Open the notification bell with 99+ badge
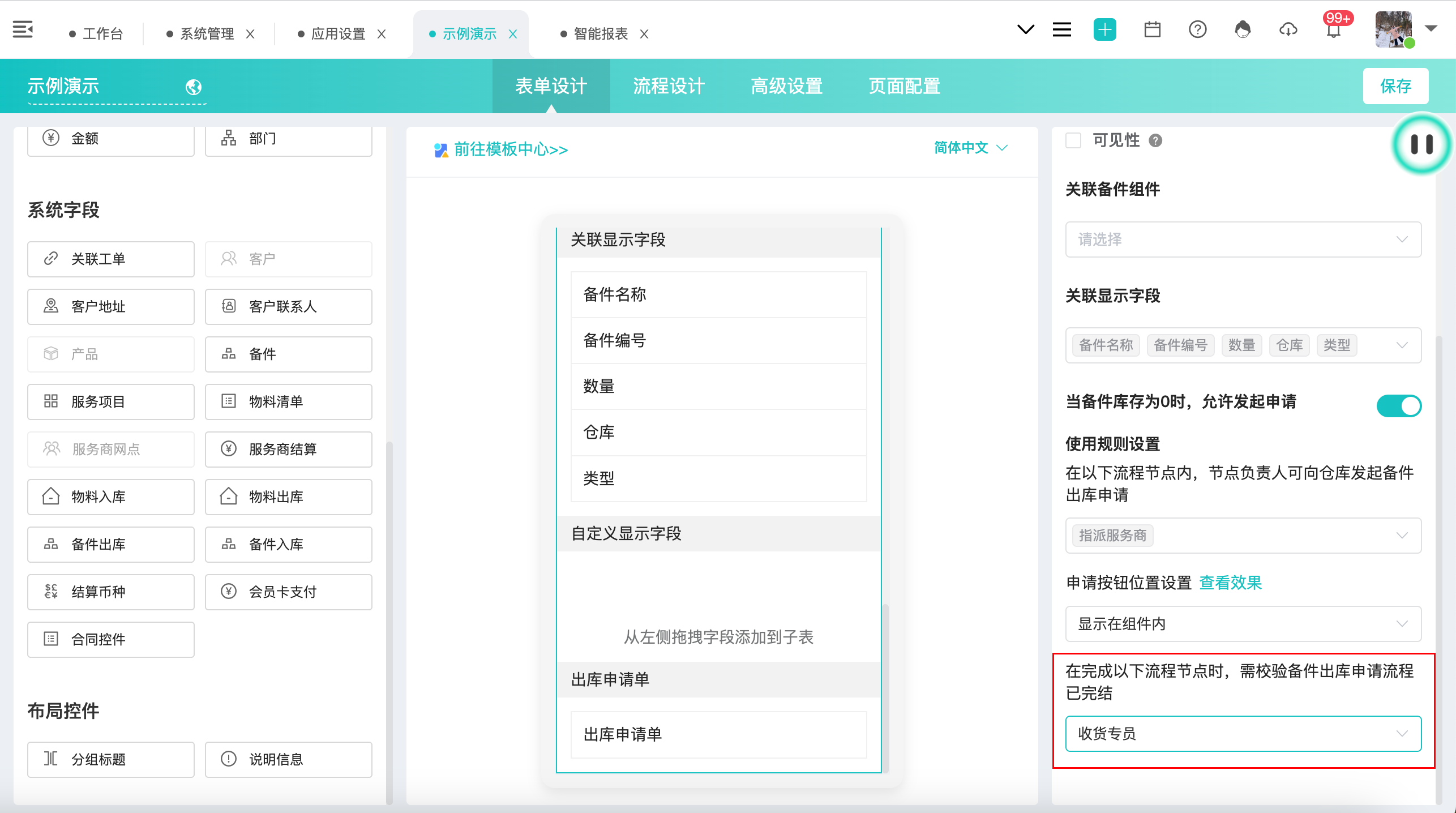The image size is (1456, 813). (1334, 29)
